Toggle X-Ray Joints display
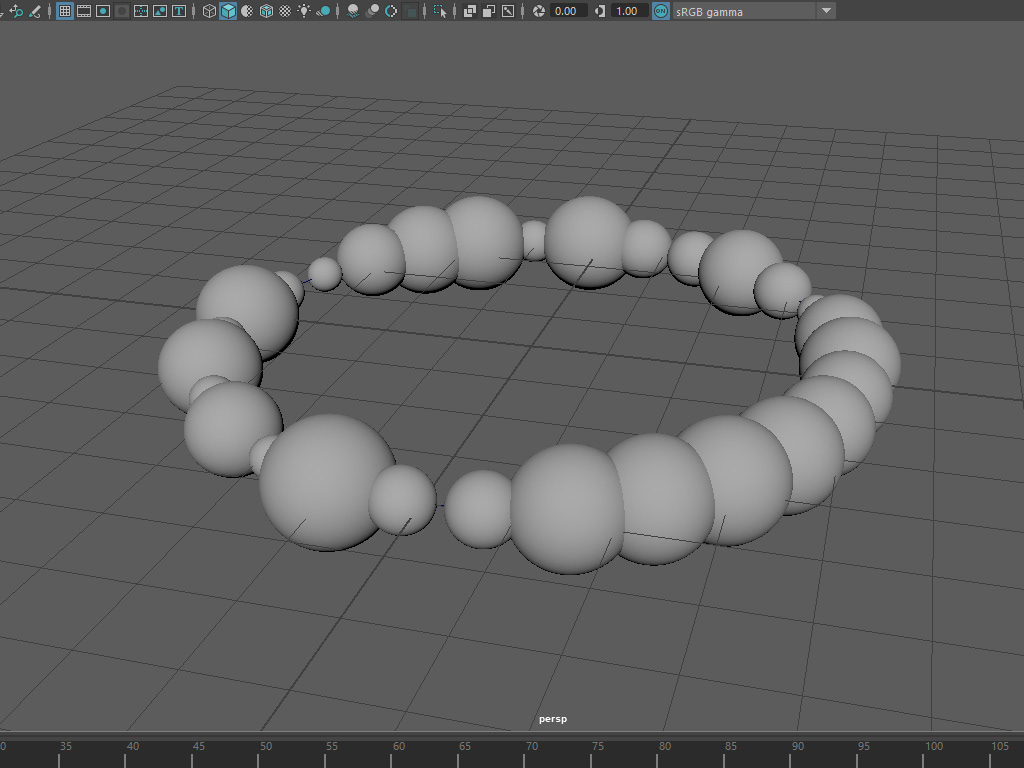 [507, 11]
